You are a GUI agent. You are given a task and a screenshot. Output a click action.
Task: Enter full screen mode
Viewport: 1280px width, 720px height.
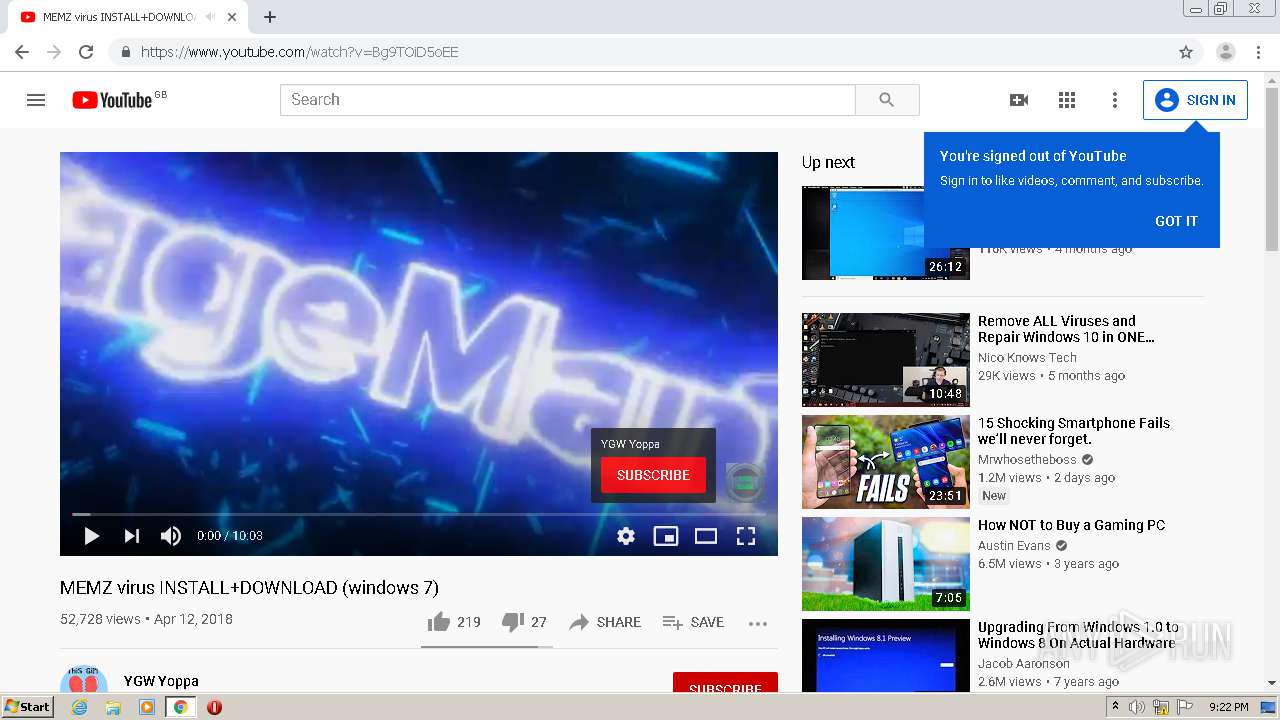[746, 536]
